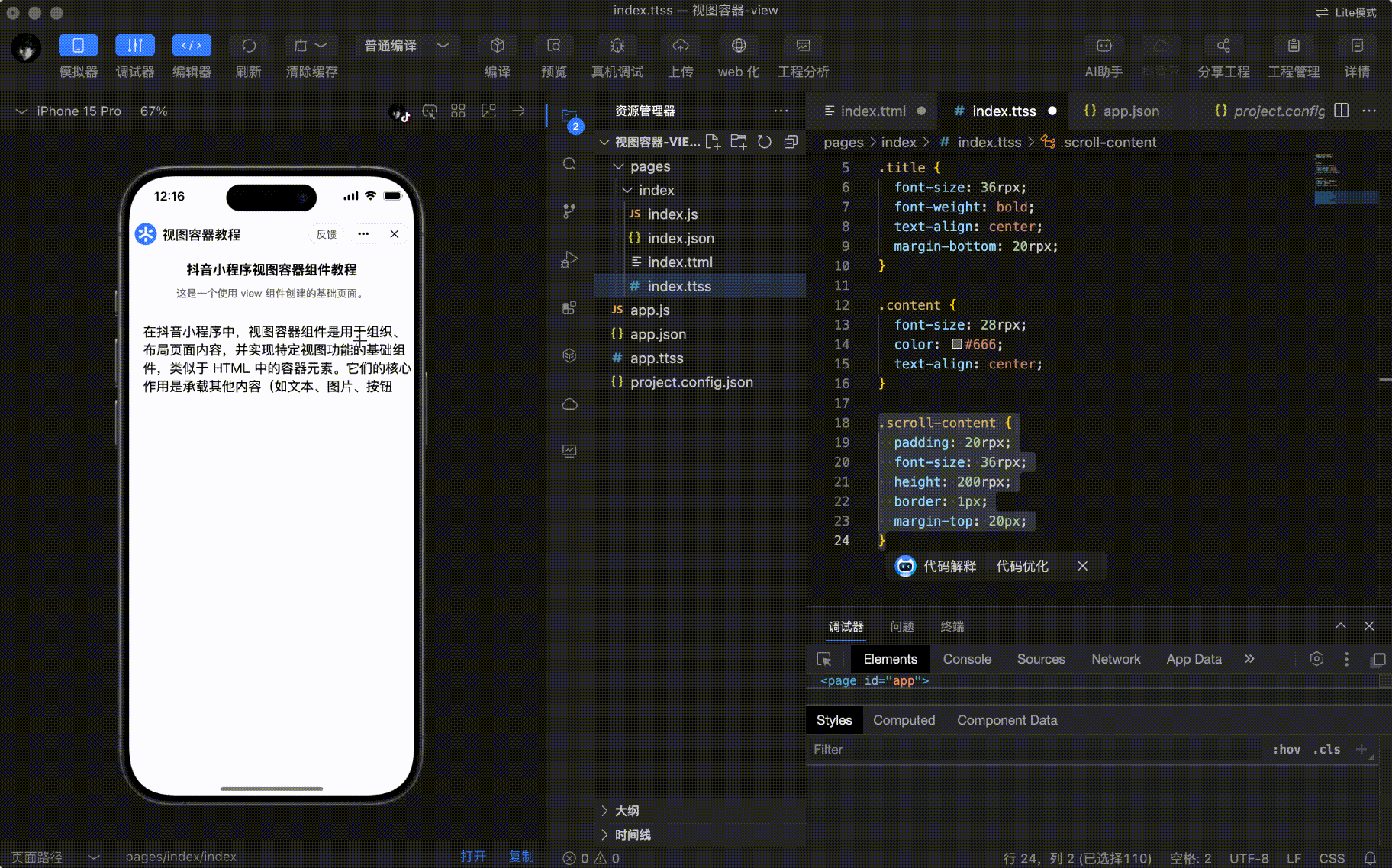The width and height of the screenshot is (1392, 868).
Task: Toggle the :hov element state
Action: (1287, 750)
